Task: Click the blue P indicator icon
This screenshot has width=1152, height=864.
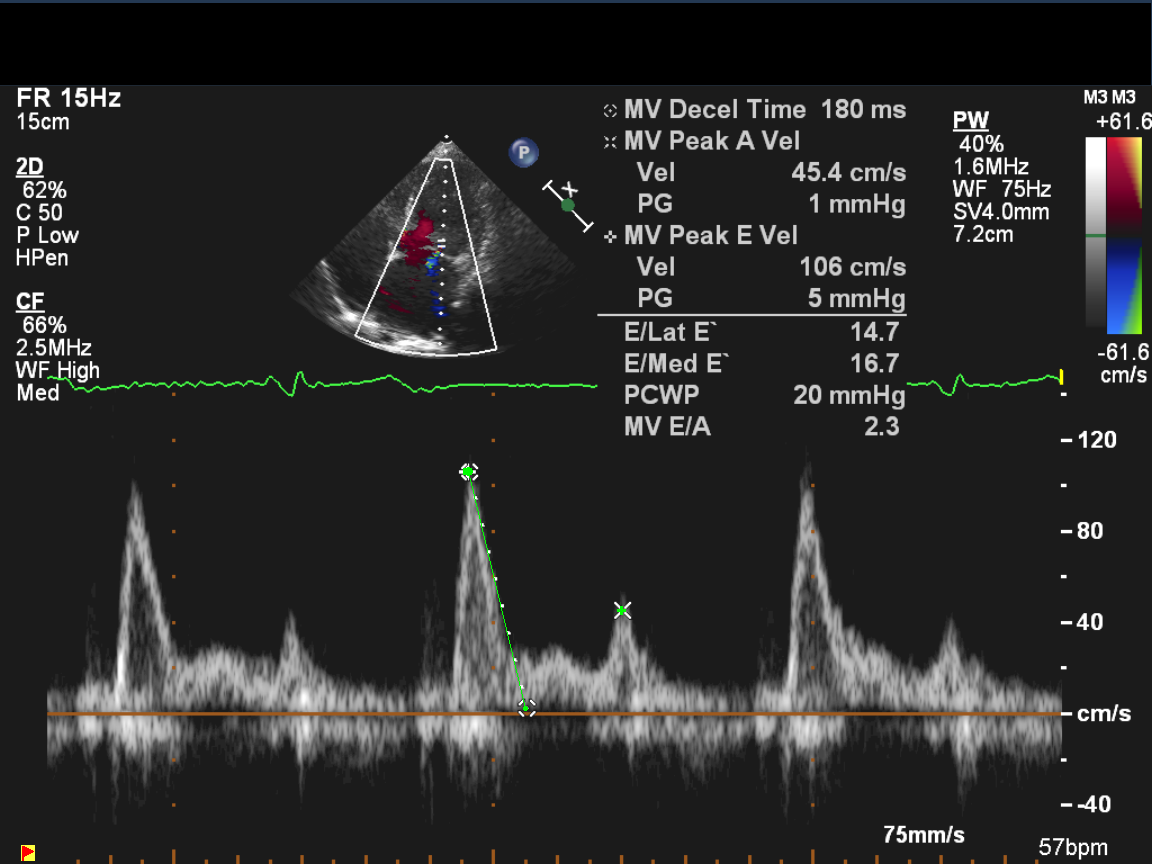Action: tap(523, 153)
